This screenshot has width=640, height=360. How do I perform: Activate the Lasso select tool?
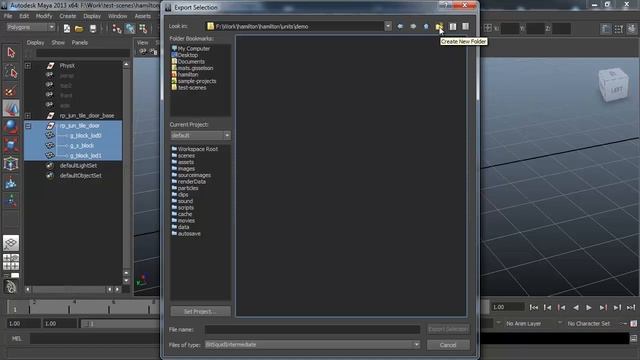pos(11,72)
